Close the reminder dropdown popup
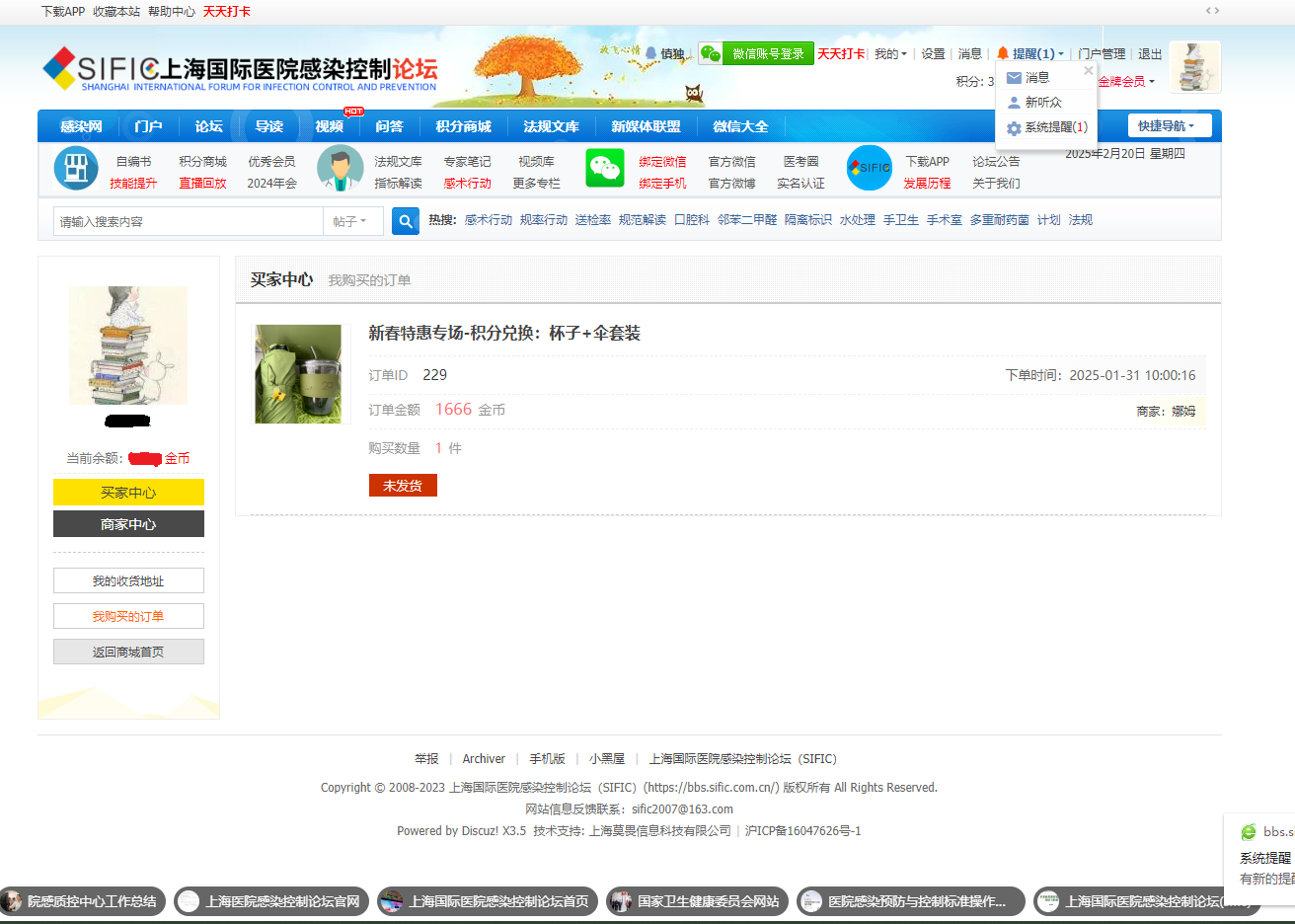 pyautogui.click(x=1089, y=71)
